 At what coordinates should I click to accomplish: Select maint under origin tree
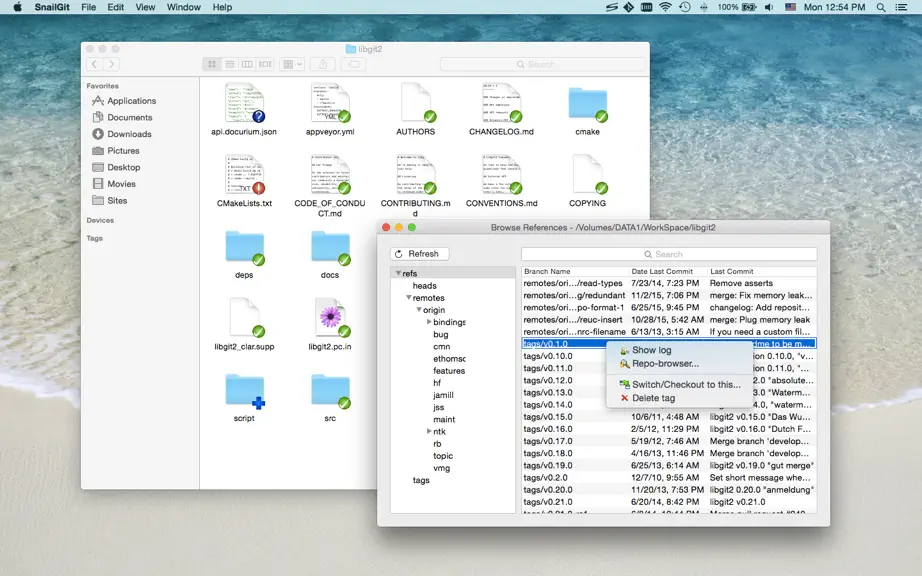[x=444, y=420]
